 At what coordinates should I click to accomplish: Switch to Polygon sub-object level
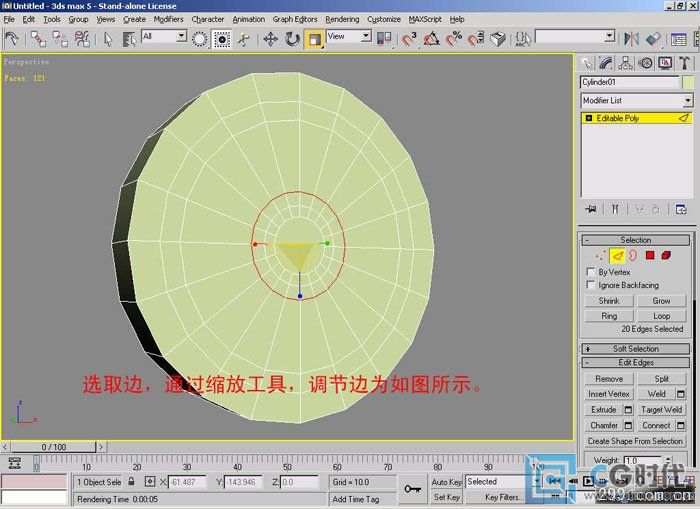pos(650,255)
